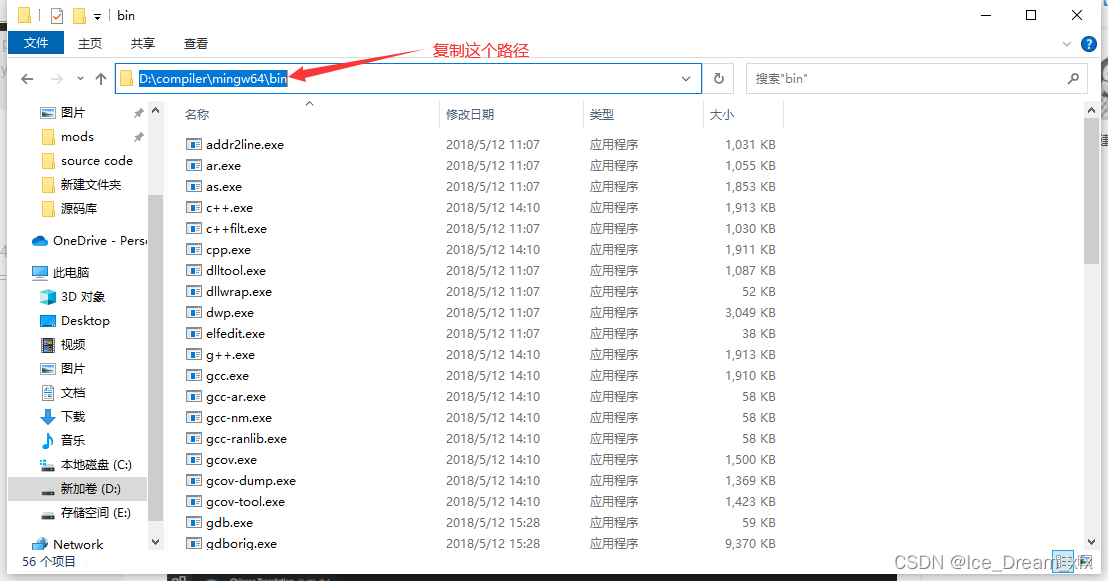Click the Back navigation arrow
The height and width of the screenshot is (581, 1108).
(28, 79)
